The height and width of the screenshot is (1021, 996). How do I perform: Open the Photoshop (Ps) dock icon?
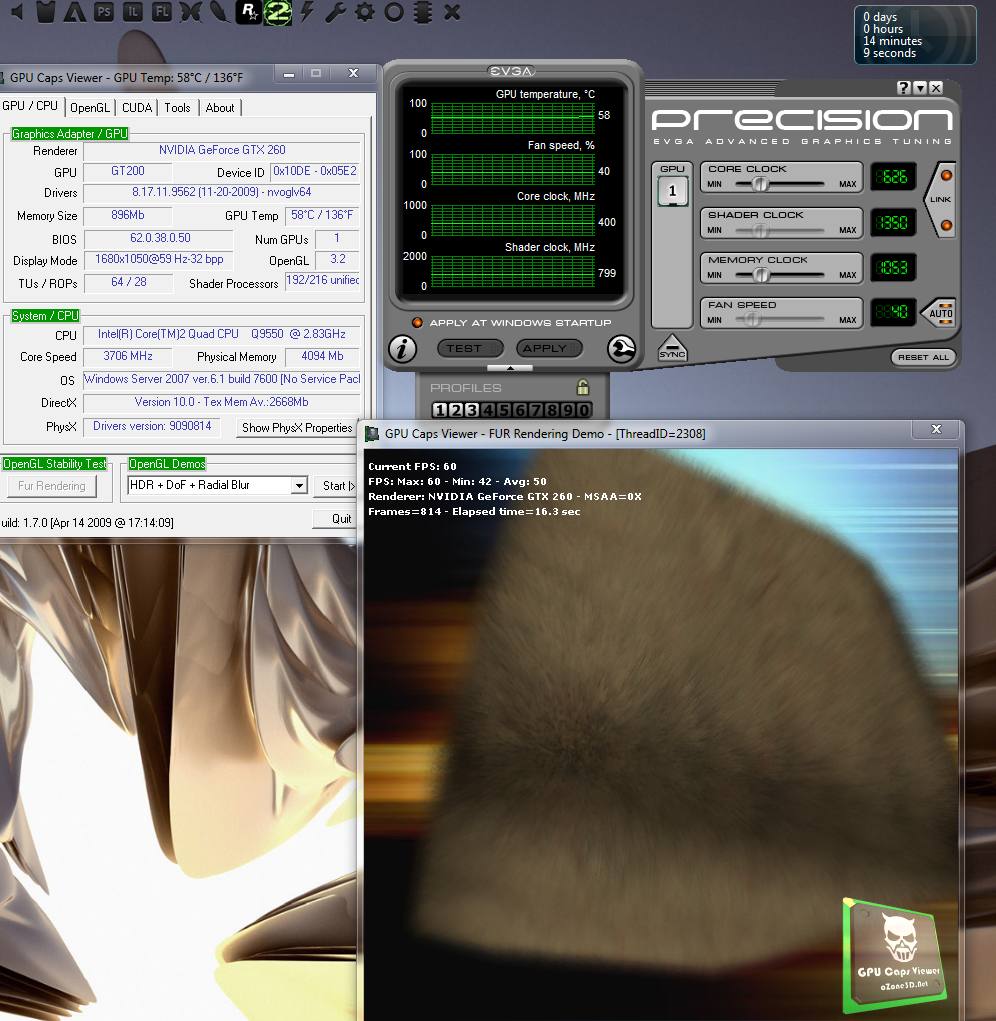pos(104,12)
